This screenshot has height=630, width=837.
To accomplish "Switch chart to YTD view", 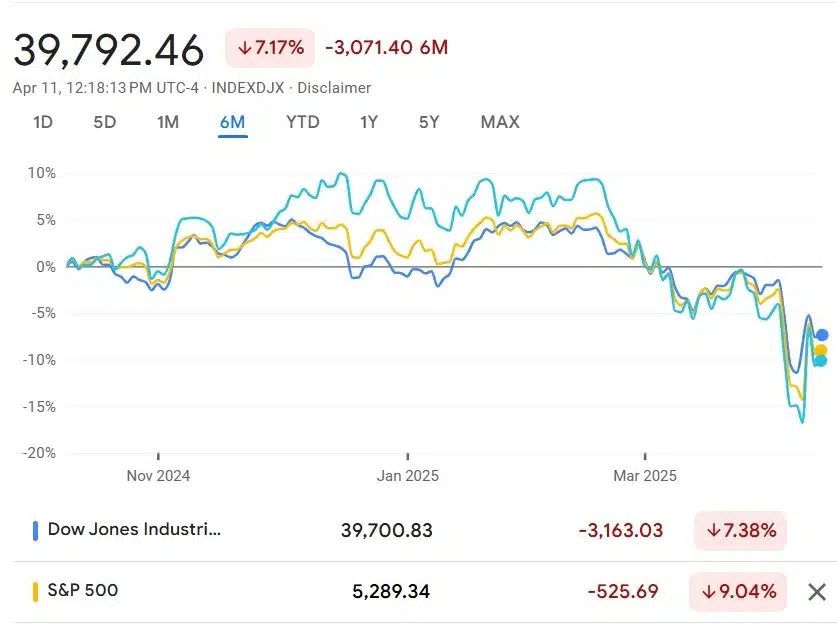I will (303, 122).
